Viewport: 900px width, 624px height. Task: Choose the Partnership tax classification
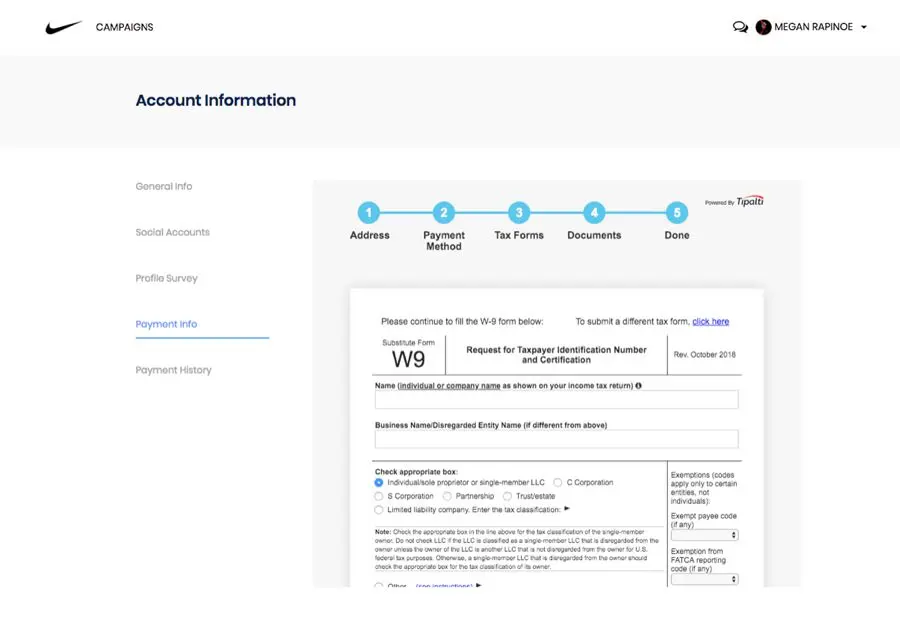447,496
